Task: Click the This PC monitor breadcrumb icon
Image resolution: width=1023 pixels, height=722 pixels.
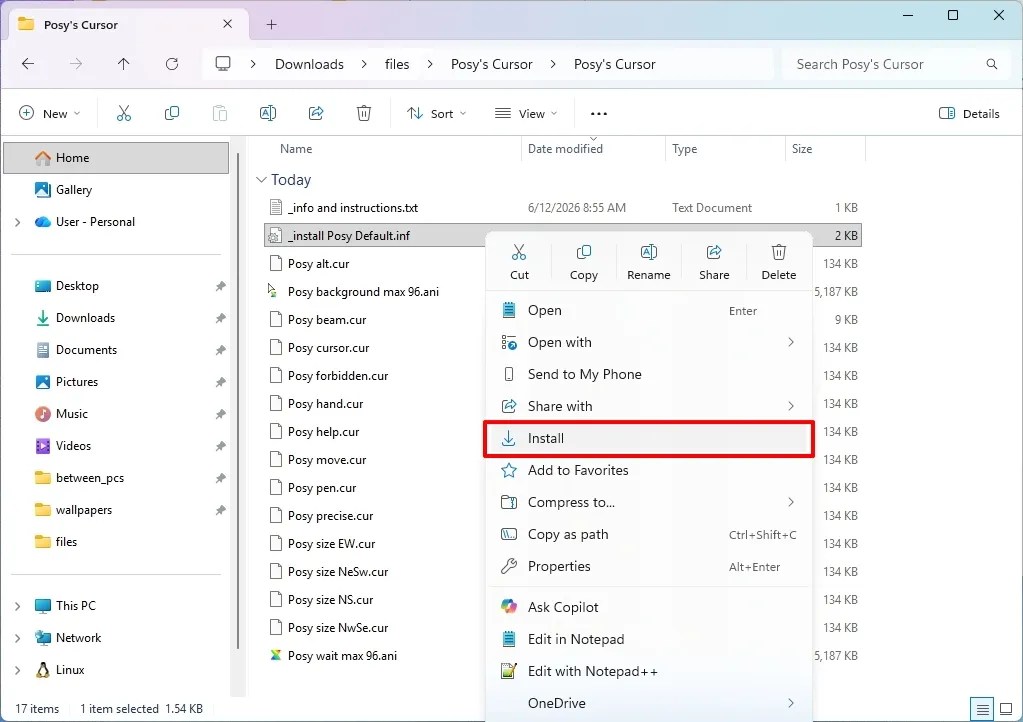Action: pos(223,64)
